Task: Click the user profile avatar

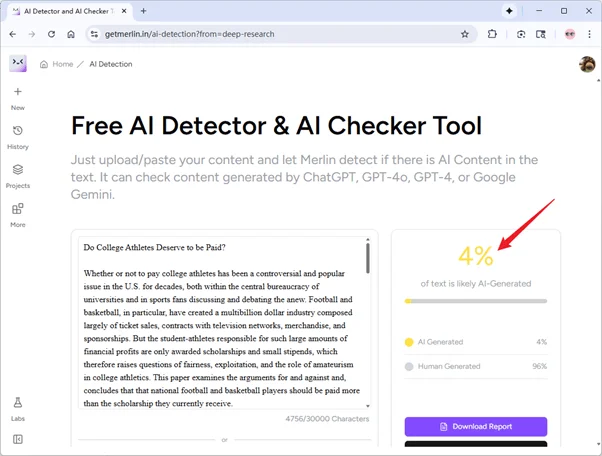Action: point(587,64)
